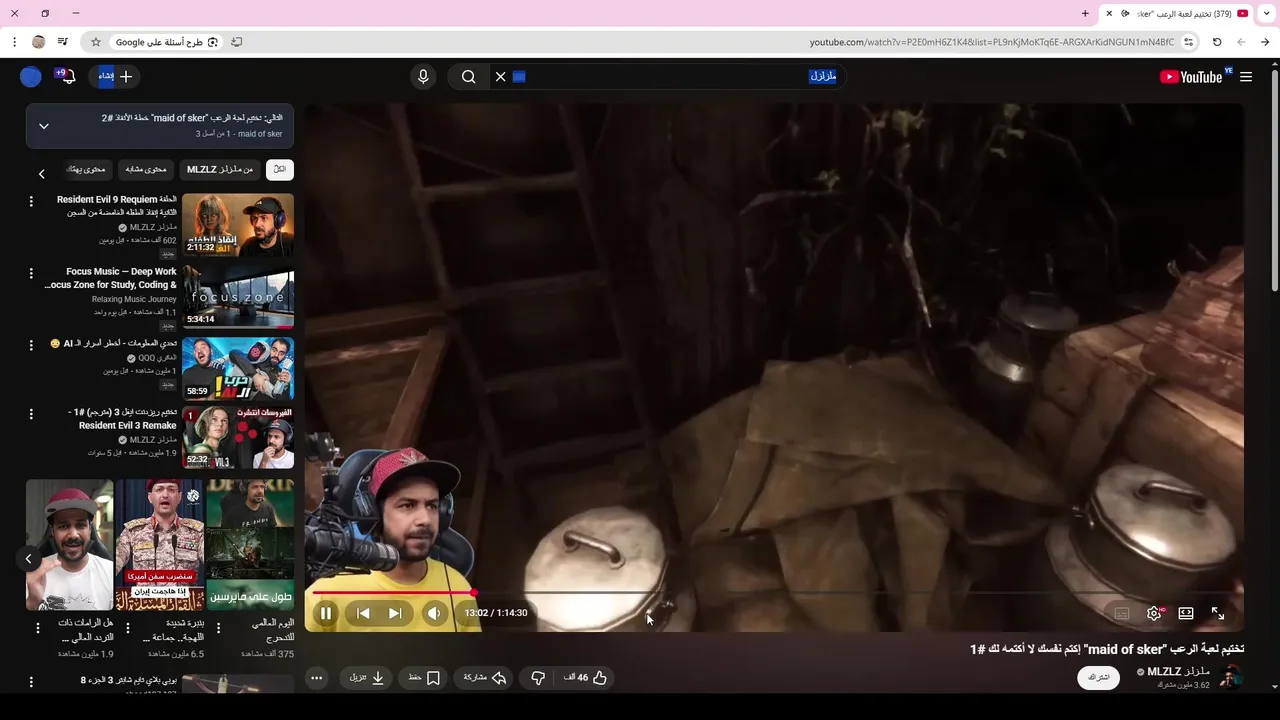The image size is (1280, 720).
Task: Open Resident Evil 3 Remake thumbnail
Action: tap(238, 438)
